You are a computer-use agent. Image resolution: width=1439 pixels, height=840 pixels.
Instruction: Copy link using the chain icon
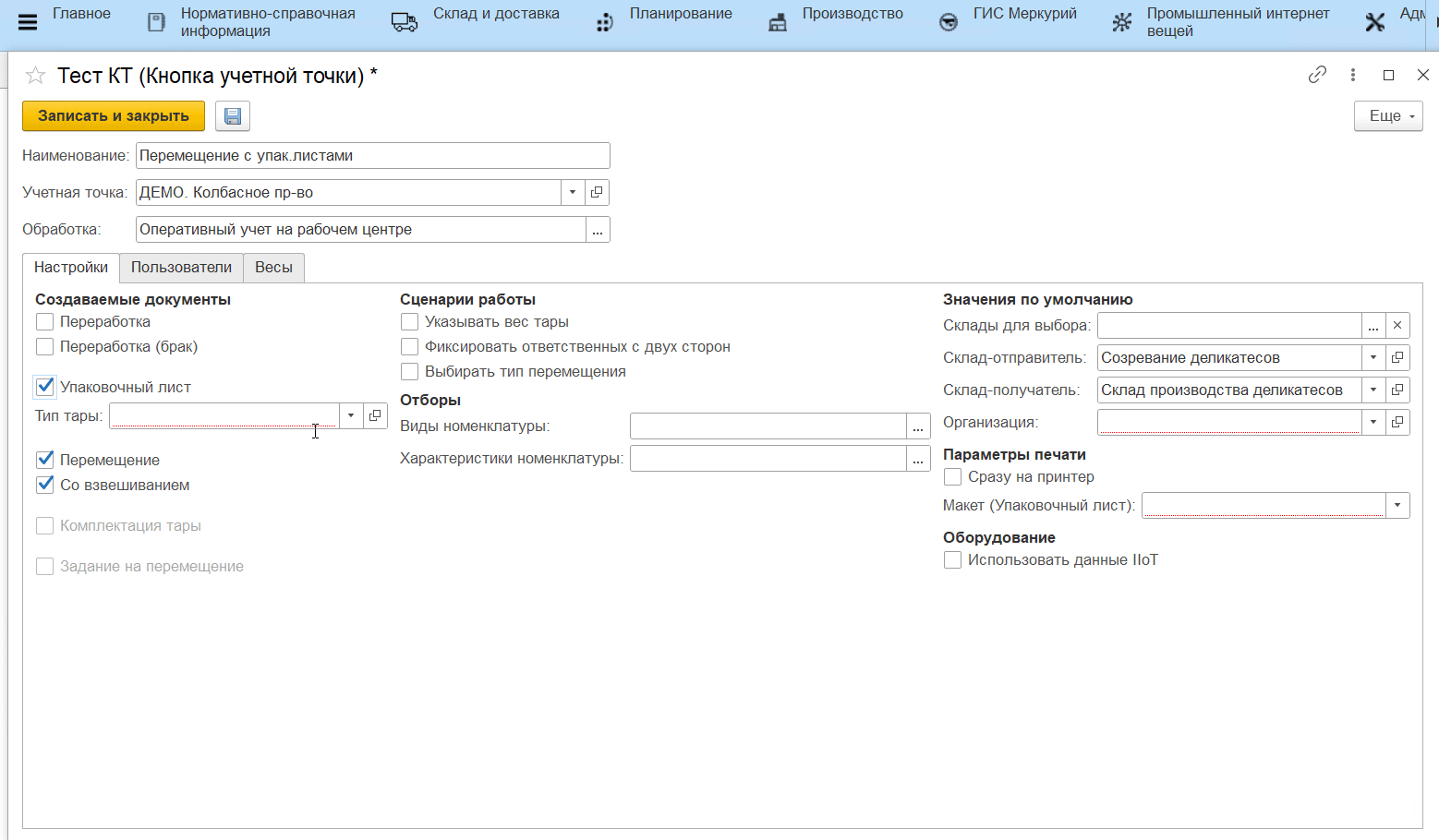point(1317,75)
